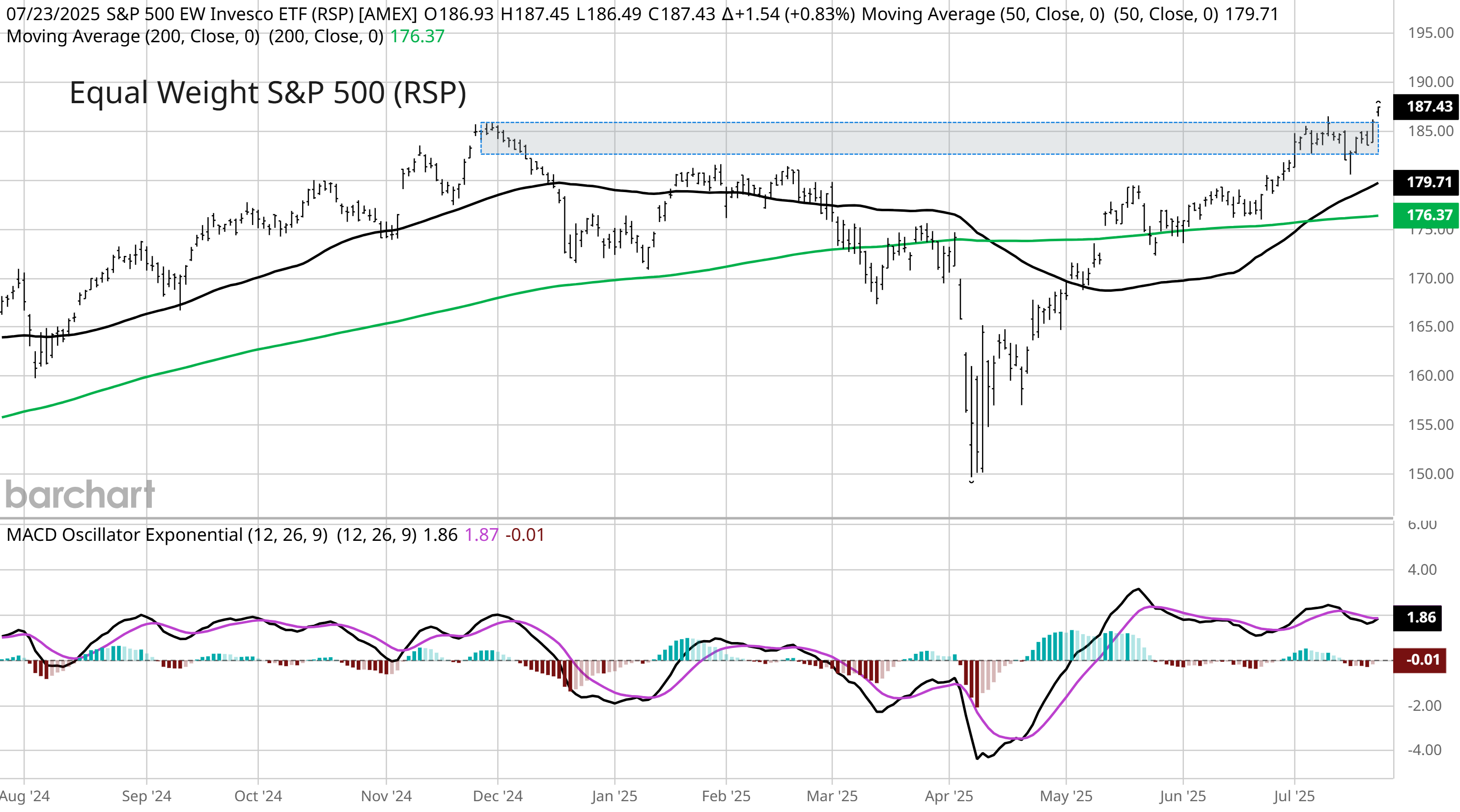Click the 07/23/2025 date in the header

pos(52,14)
